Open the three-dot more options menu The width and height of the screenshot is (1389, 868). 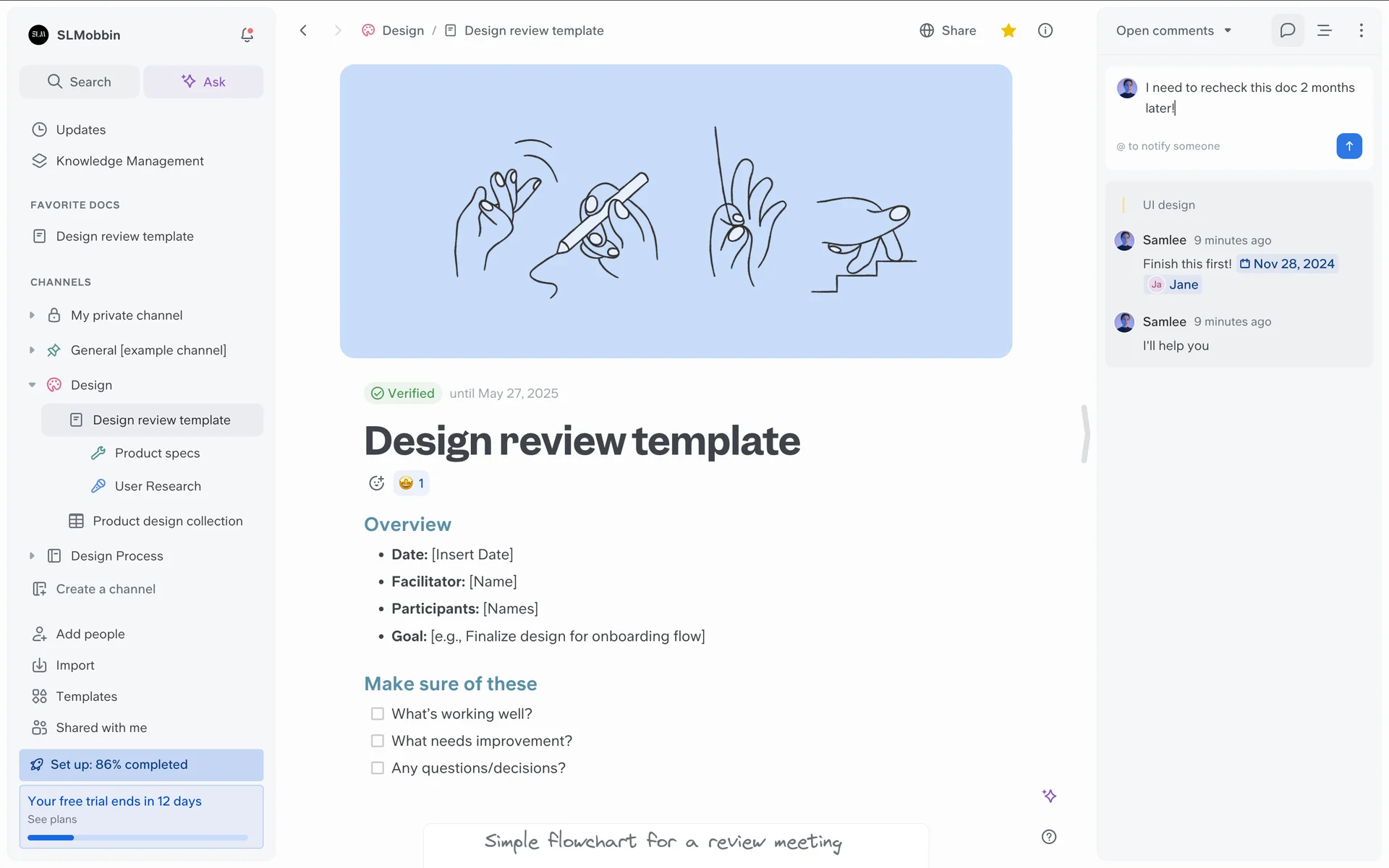[x=1361, y=30]
